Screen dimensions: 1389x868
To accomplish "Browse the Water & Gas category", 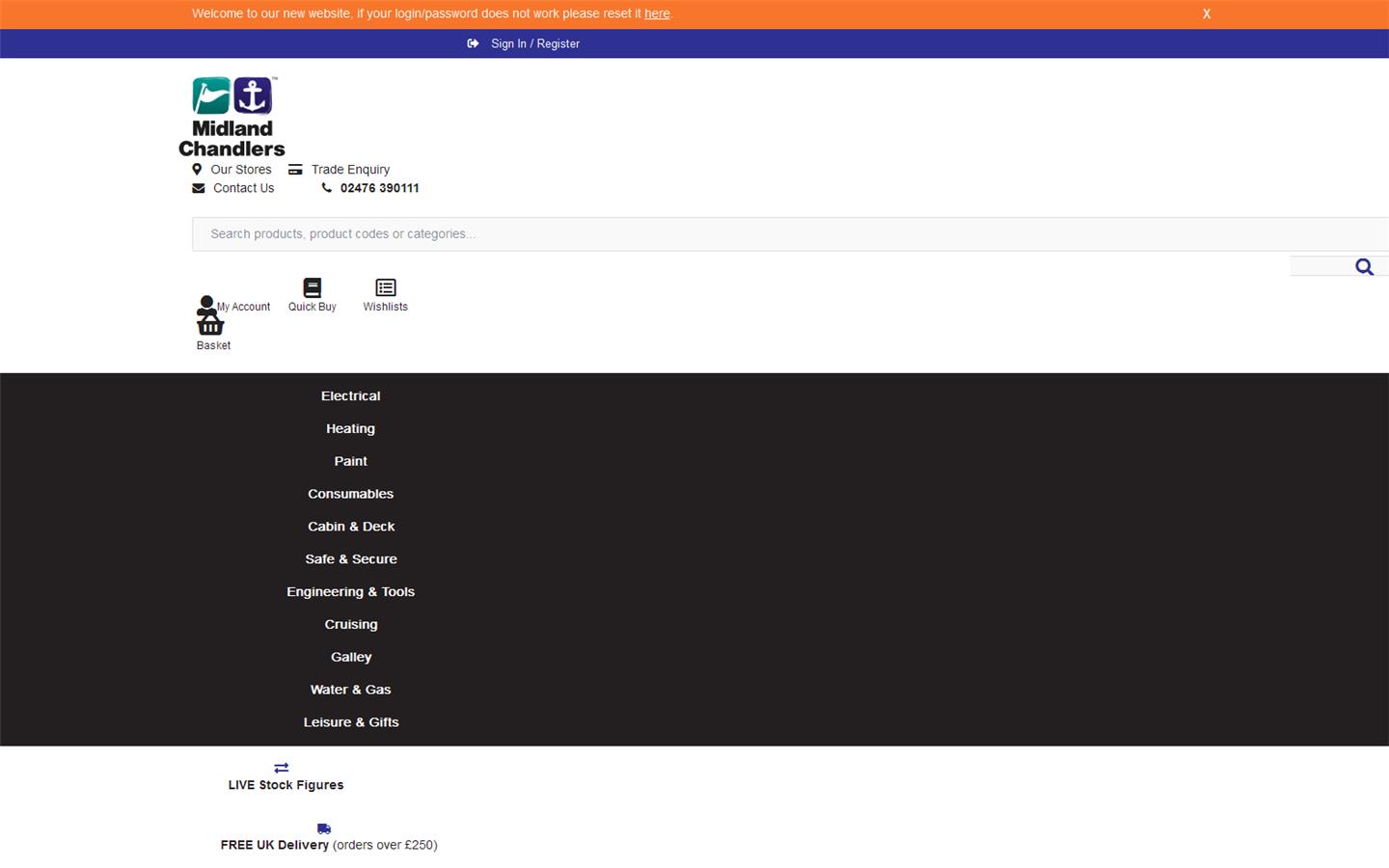I will [x=350, y=690].
